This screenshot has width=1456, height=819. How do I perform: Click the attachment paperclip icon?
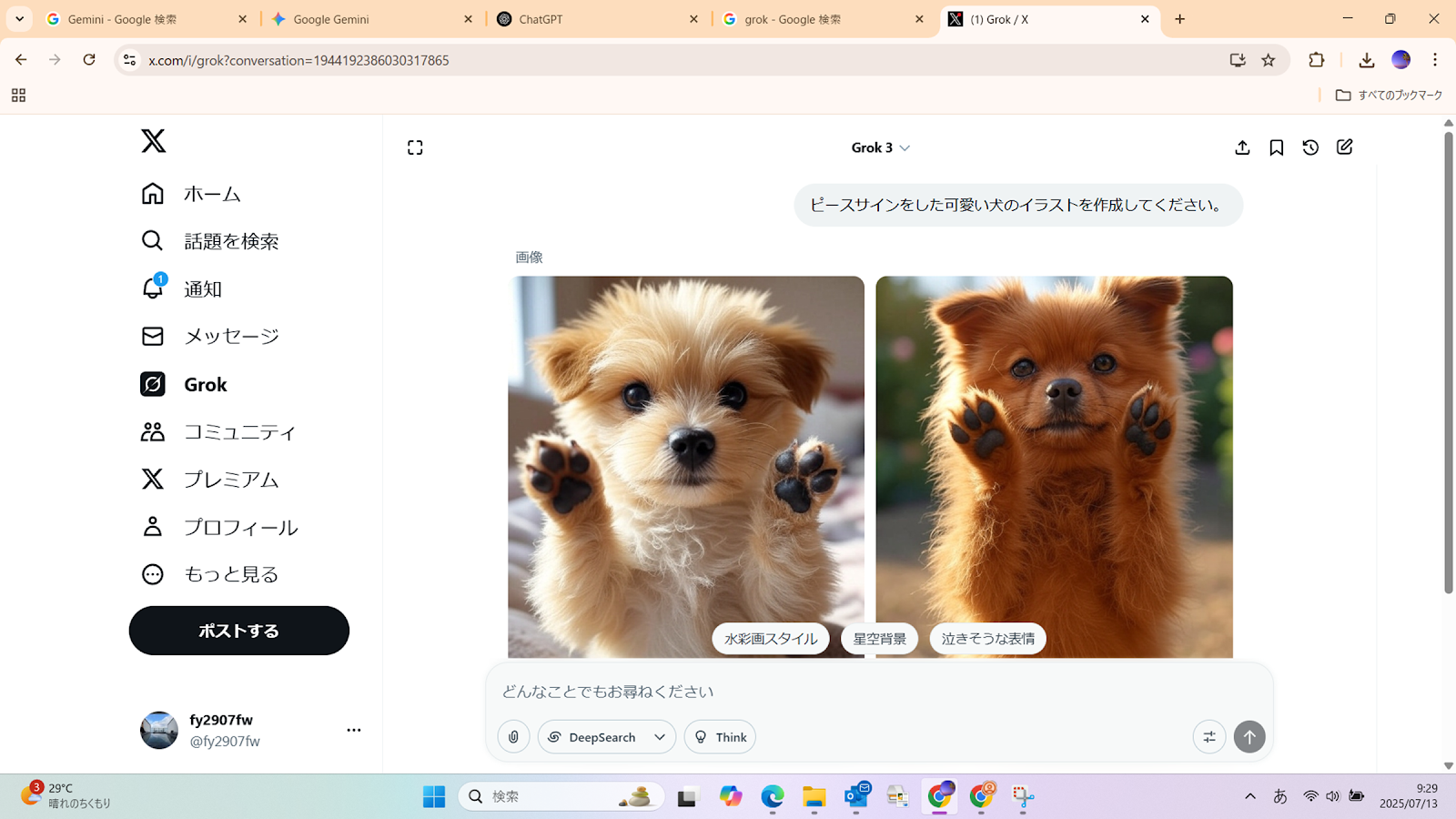(x=514, y=737)
